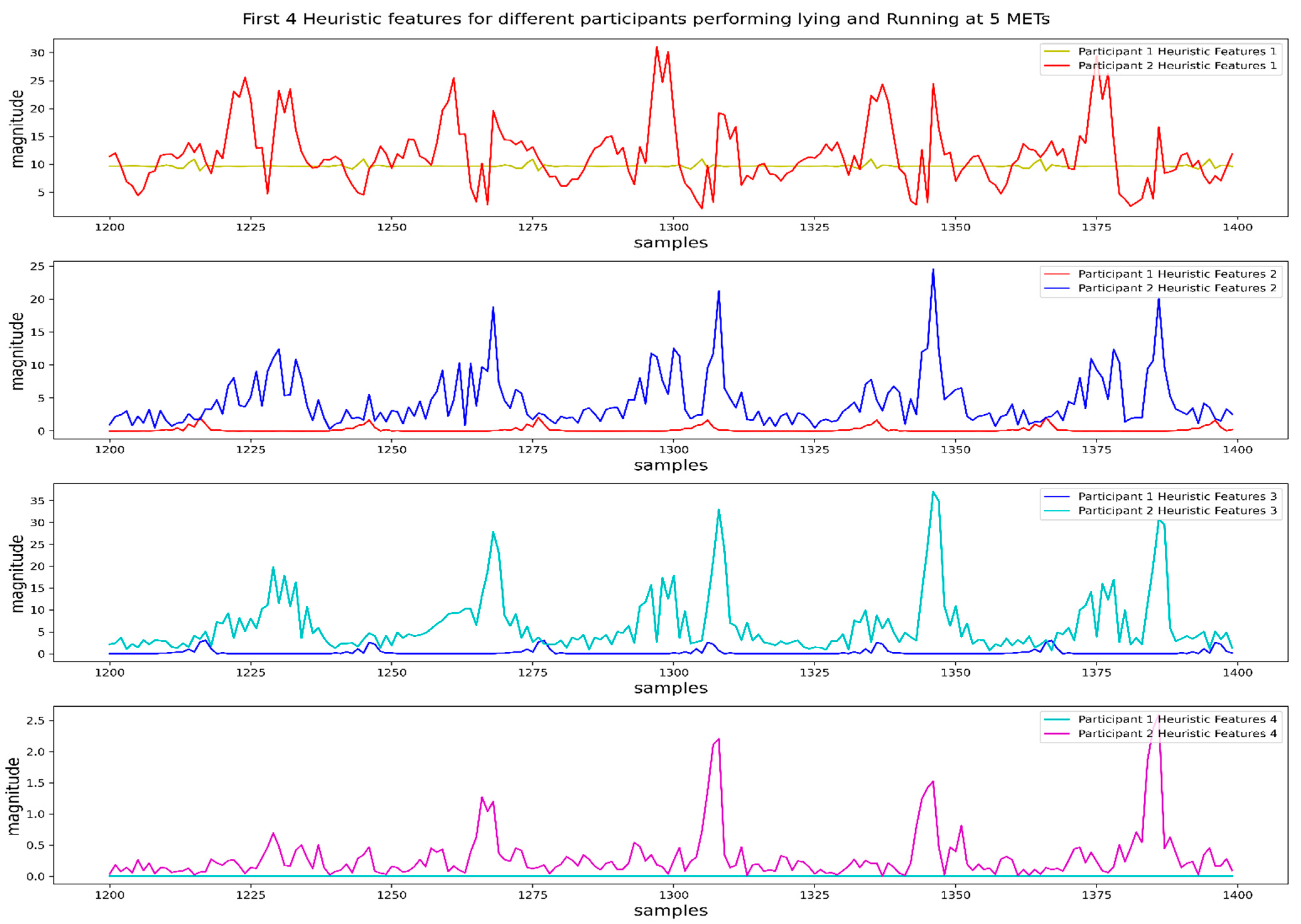Viewport: 1301px width, 924px height.
Task: Select legend label Participant 1 Heuristic Features 3
Action: (1177, 496)
